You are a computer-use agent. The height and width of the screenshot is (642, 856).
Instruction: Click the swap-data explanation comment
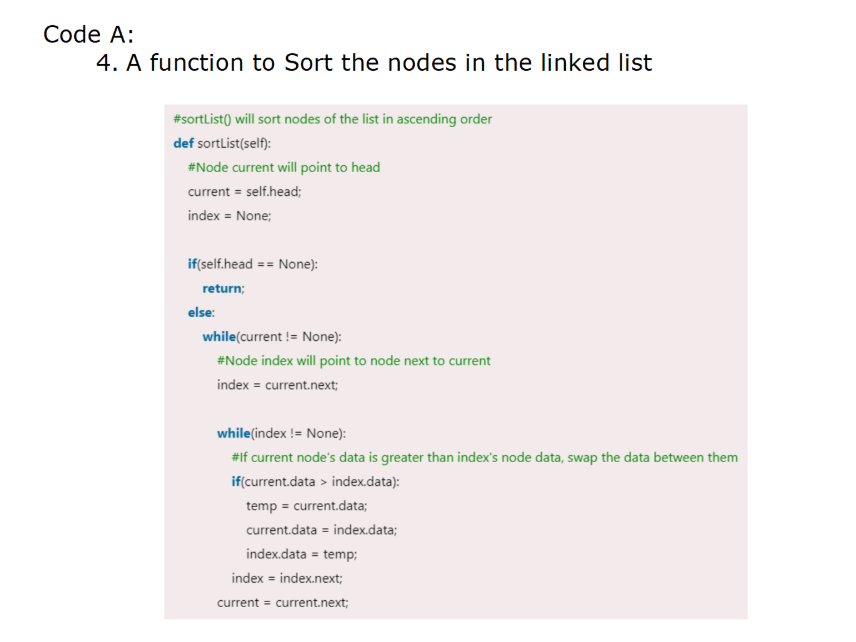click(x=485, y=457)
